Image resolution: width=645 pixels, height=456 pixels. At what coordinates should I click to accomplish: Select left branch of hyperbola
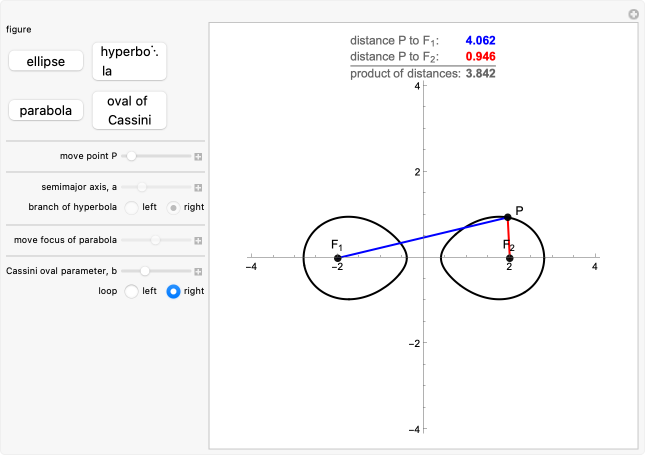(x=131, y=207)
